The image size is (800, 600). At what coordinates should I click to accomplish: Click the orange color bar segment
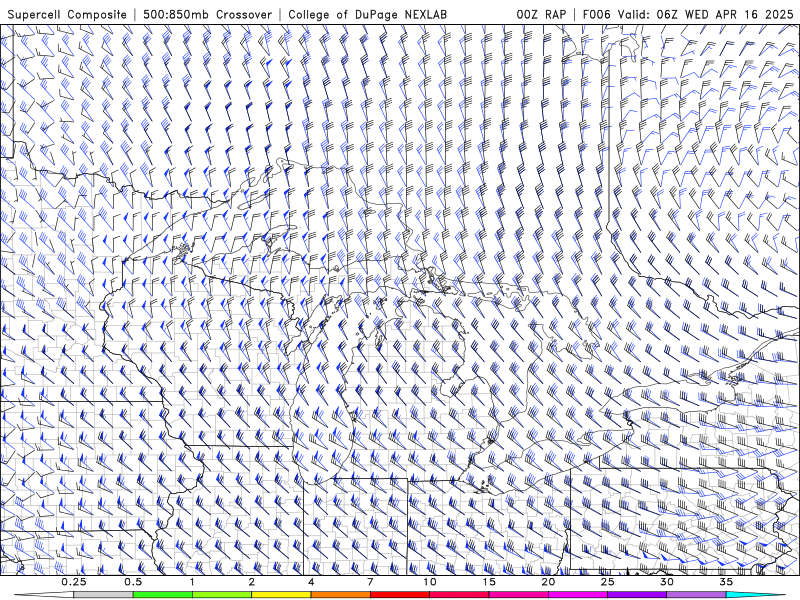pos(341,595)
